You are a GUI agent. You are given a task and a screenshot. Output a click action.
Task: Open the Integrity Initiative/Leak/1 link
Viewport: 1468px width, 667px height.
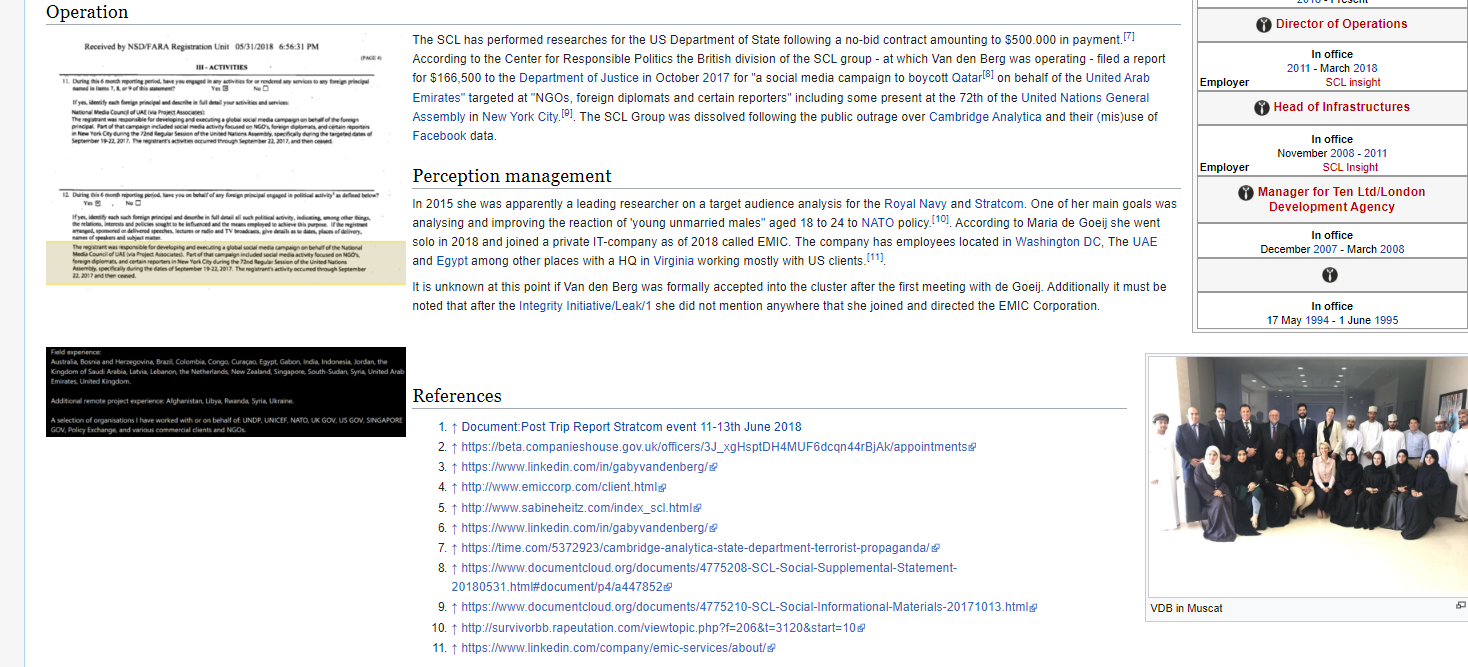point(585,306)
